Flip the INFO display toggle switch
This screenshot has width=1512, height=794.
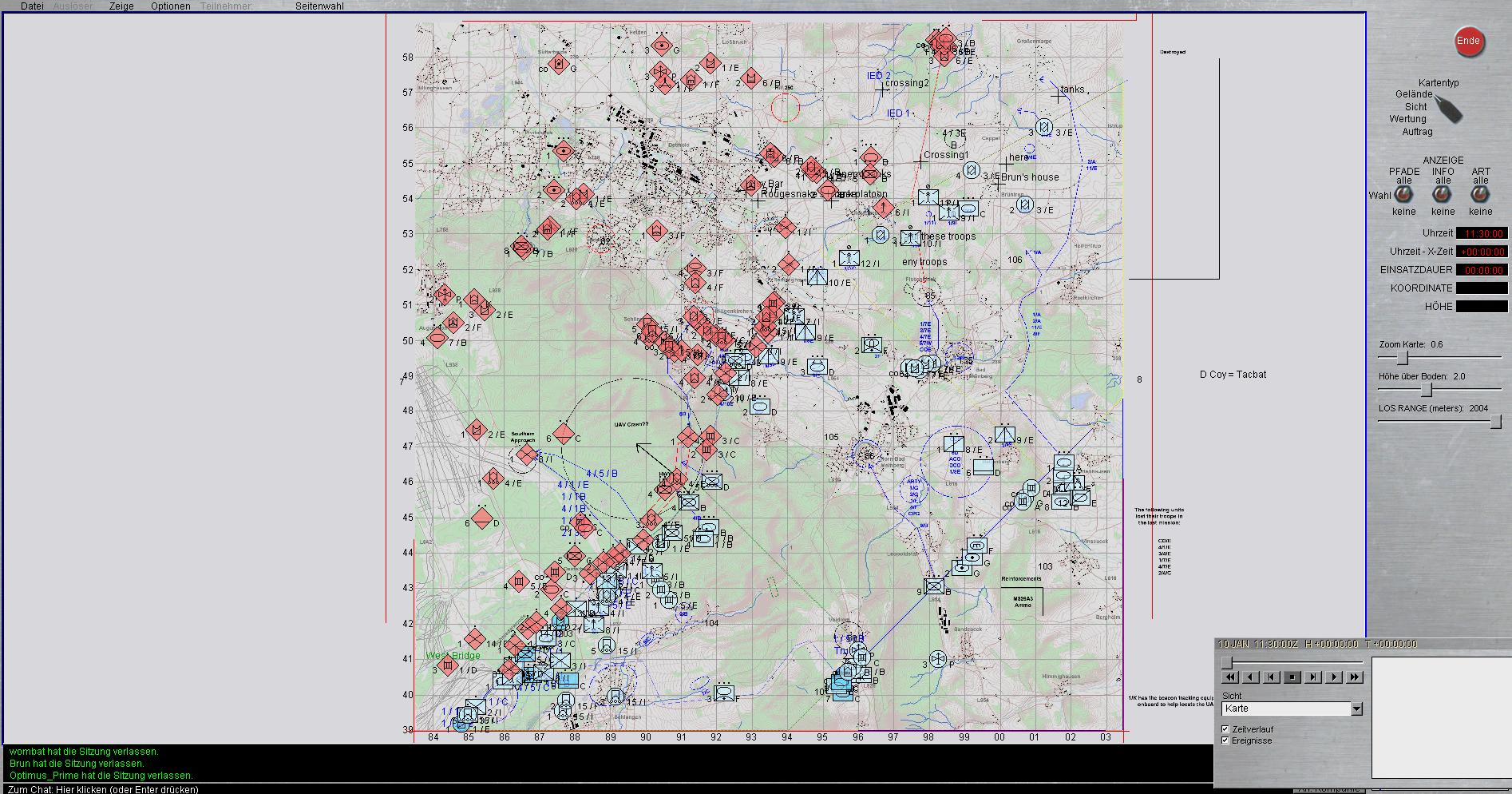point(1443,195)
